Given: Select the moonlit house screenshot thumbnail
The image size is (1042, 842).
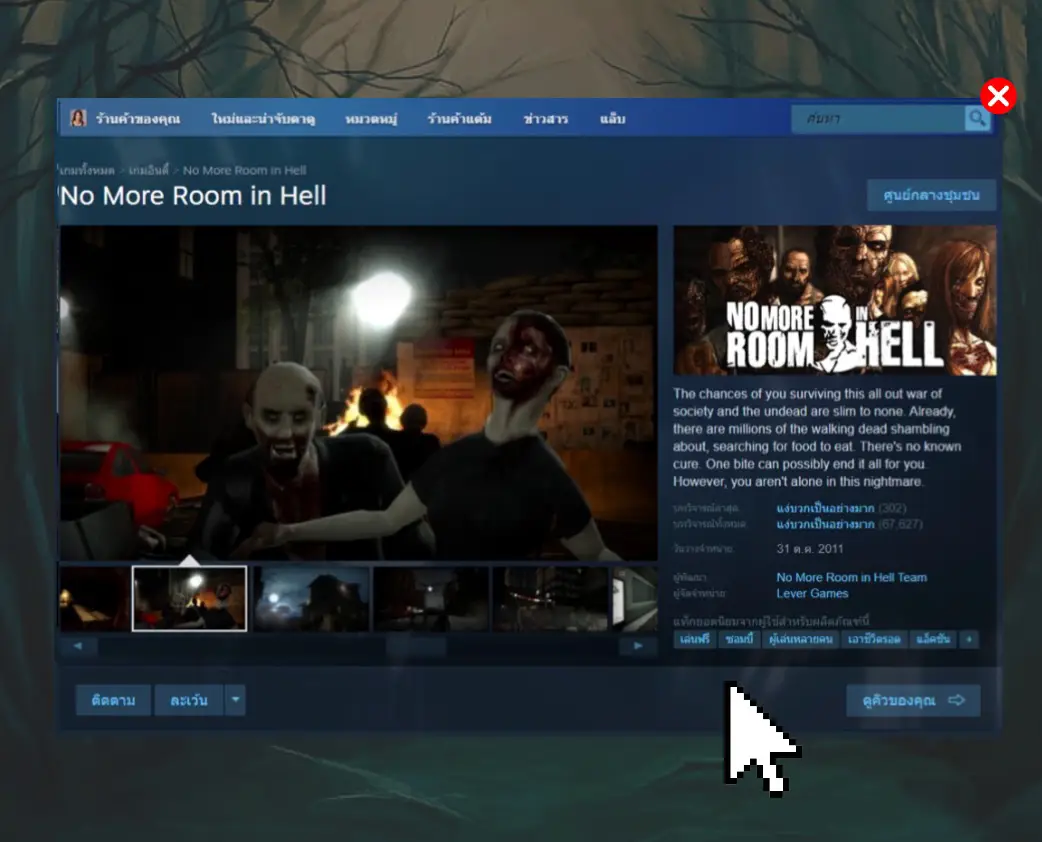Looking at the screenshot, I should pyautogui.click(x=311, y=599).
